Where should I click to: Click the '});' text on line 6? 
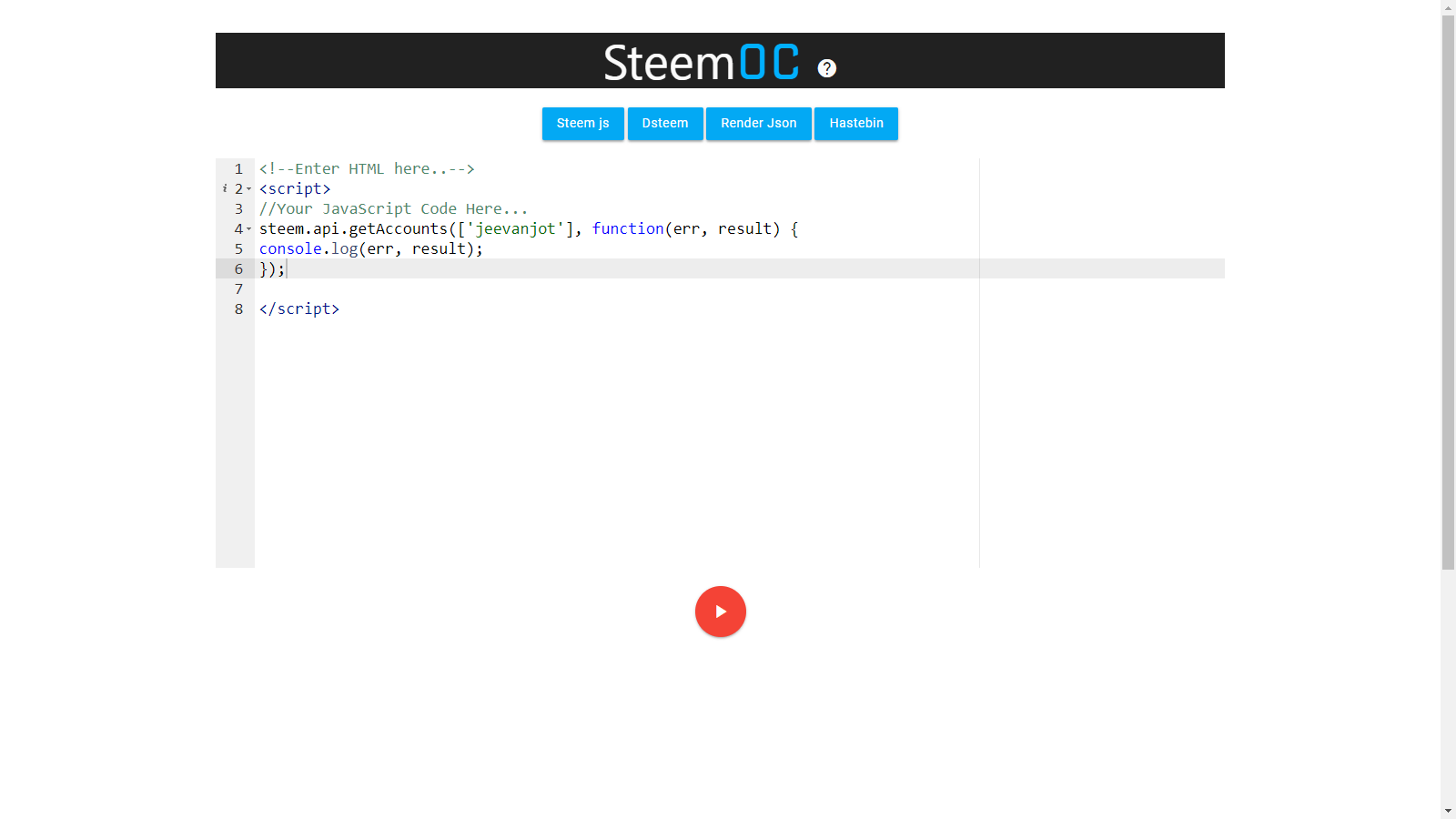272,269
